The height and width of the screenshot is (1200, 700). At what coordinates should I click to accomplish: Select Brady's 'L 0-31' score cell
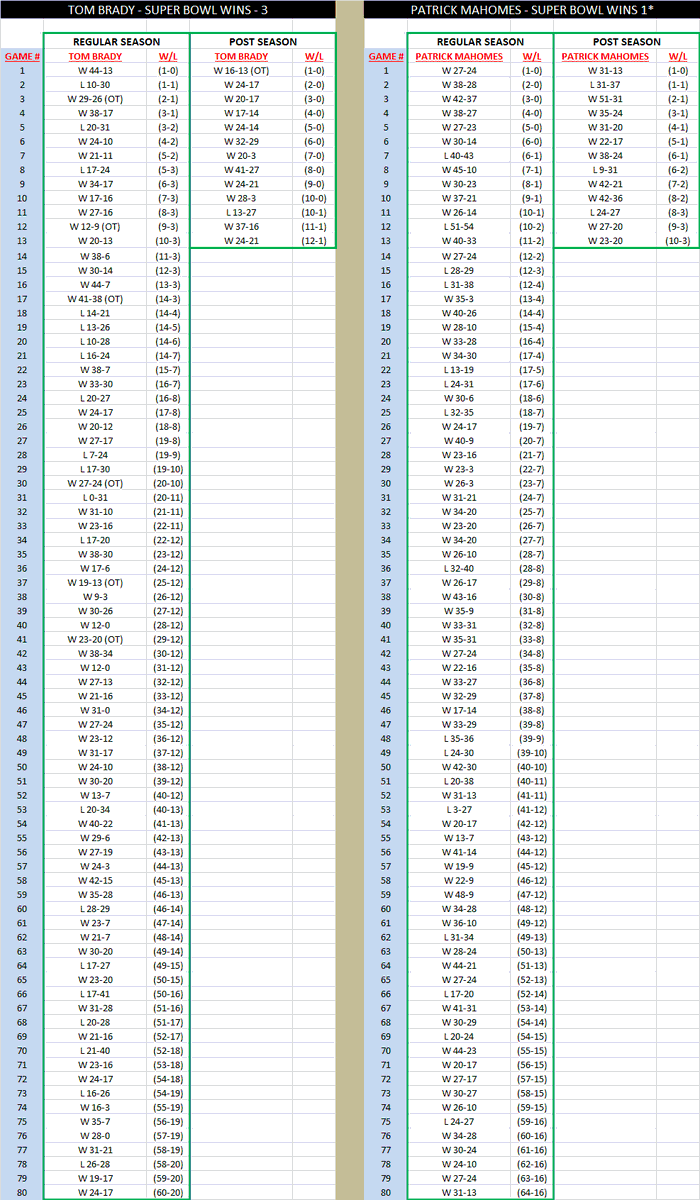pos(95,497)
